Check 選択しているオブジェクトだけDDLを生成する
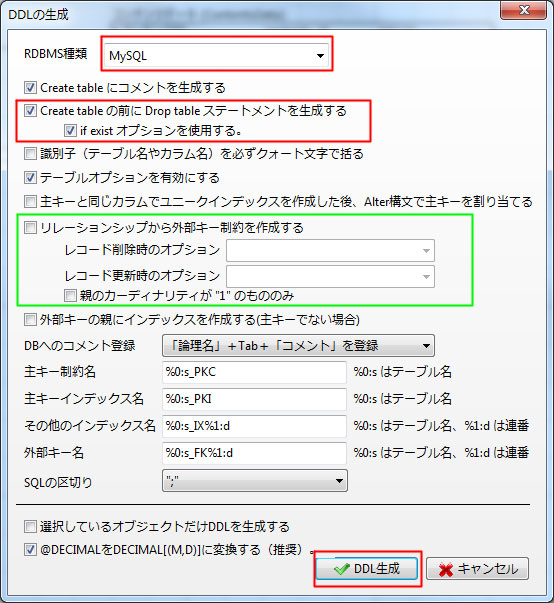 (x=30, y=526)
